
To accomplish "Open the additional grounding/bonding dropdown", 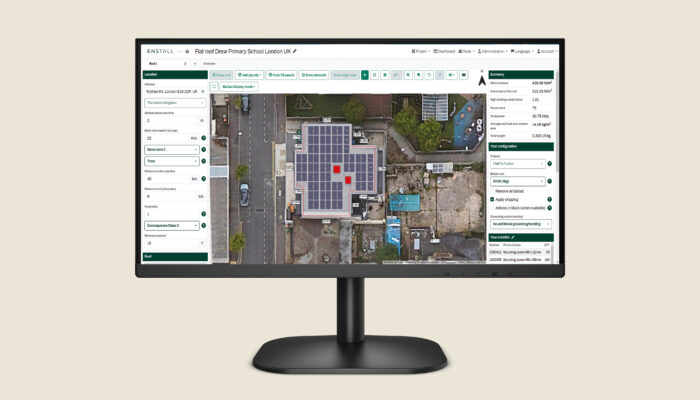I will click(x=518, y=224).
